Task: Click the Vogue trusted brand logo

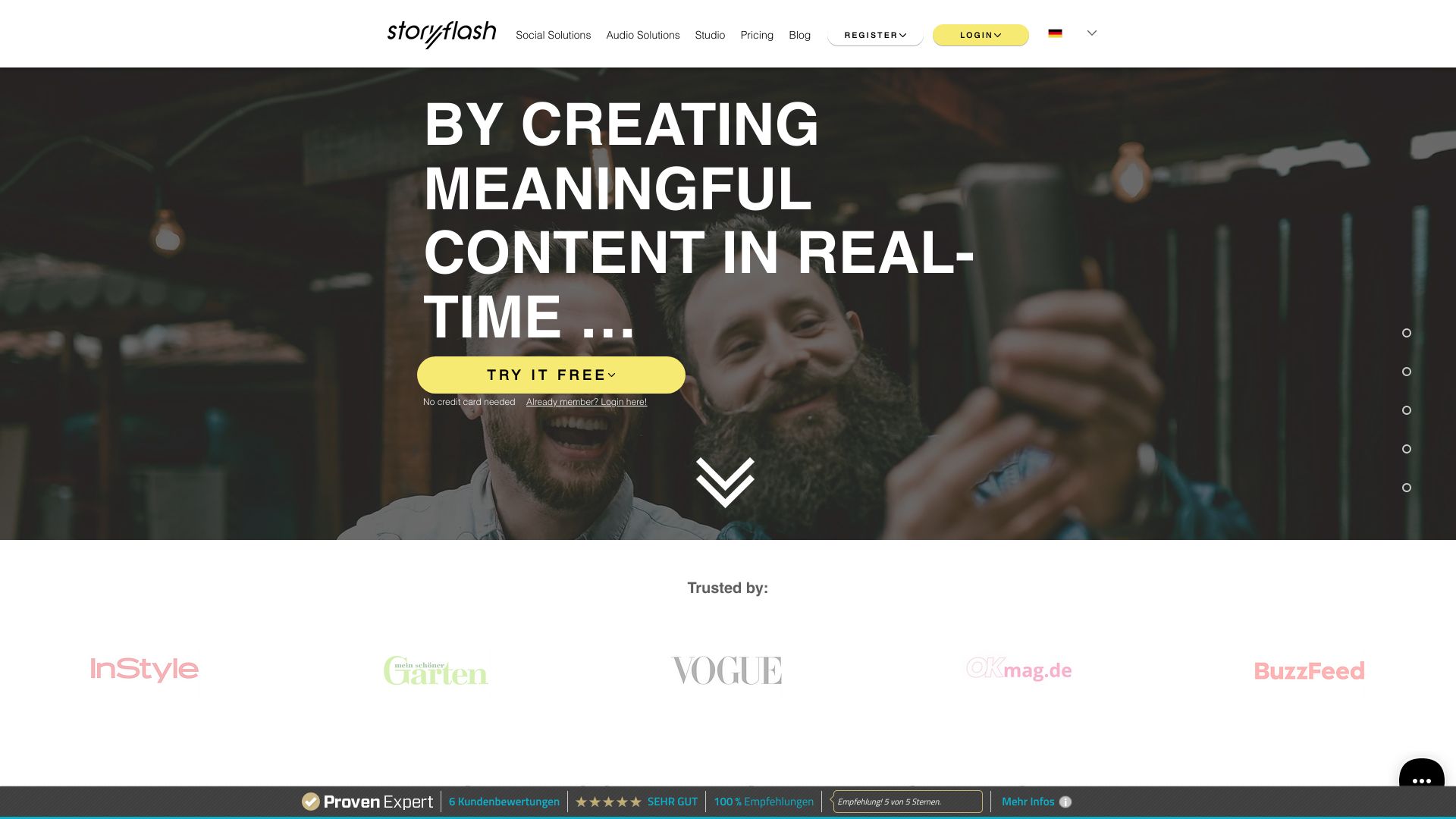Action: (x=727, y=669)
